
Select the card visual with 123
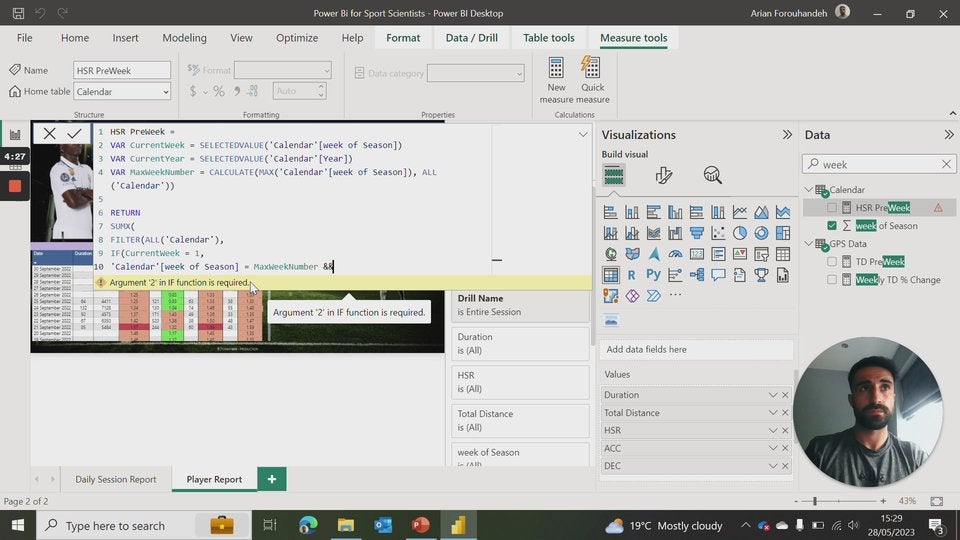pos(697,253)
